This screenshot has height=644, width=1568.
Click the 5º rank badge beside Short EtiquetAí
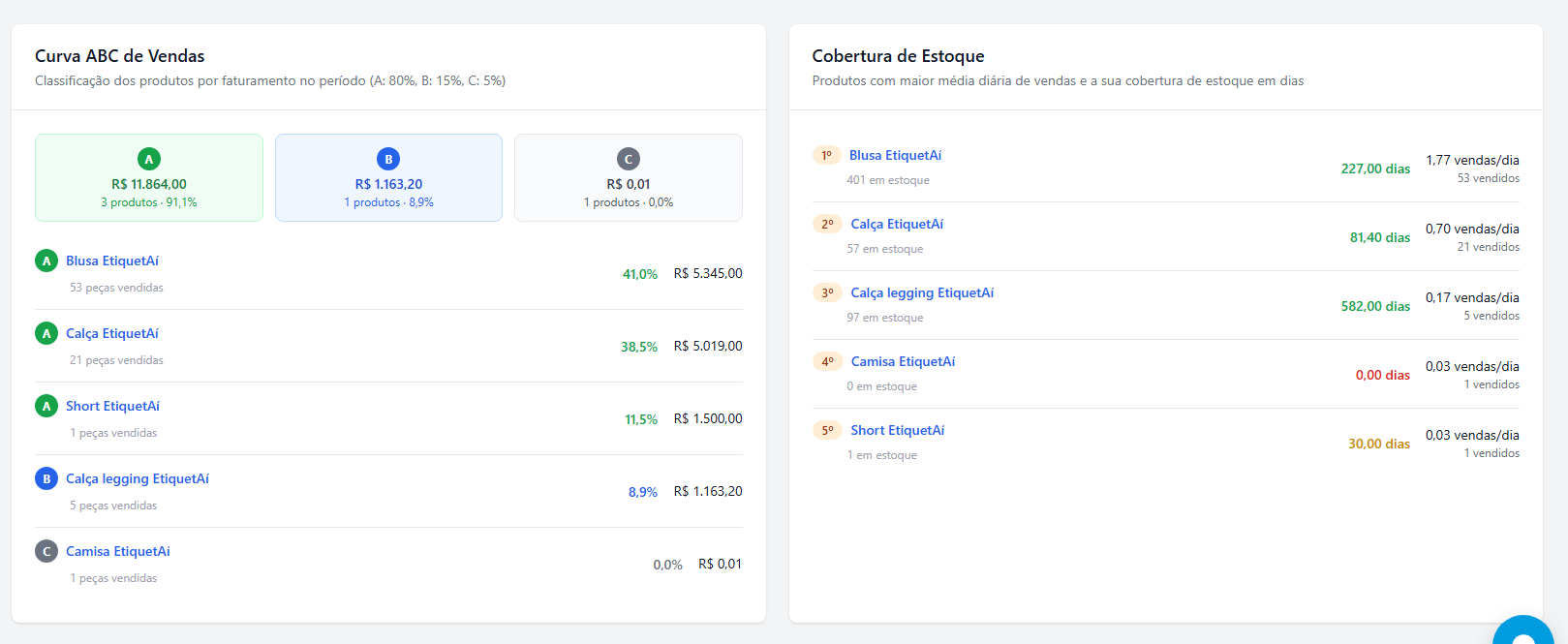click(827, 430)
